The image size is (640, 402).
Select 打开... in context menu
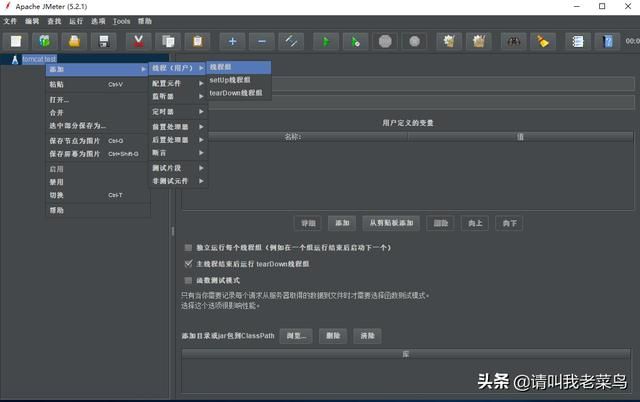[x=97, y=100]
